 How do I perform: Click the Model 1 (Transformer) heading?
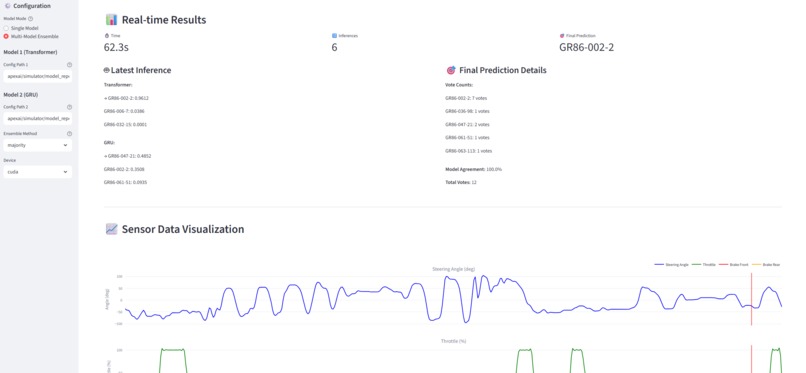30,52
